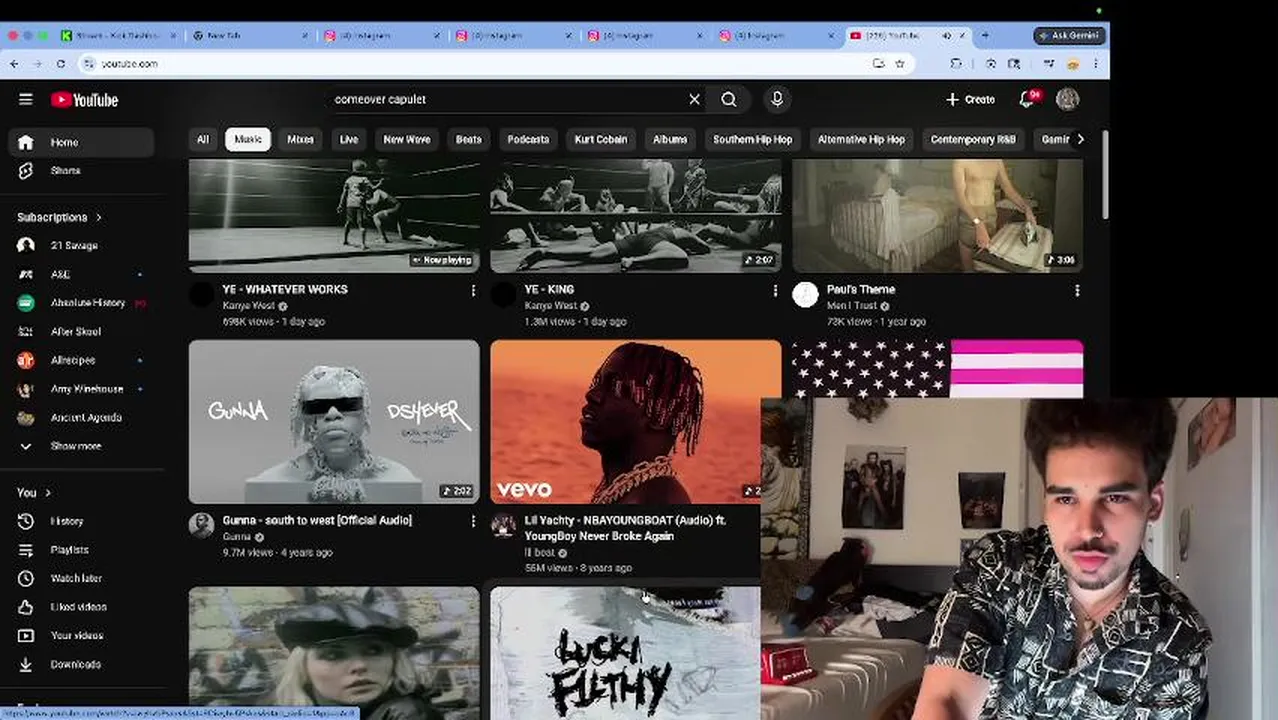Select the Kurt Cobain filter chip
Screen dimensions: 1278x720
click(601, 139)
